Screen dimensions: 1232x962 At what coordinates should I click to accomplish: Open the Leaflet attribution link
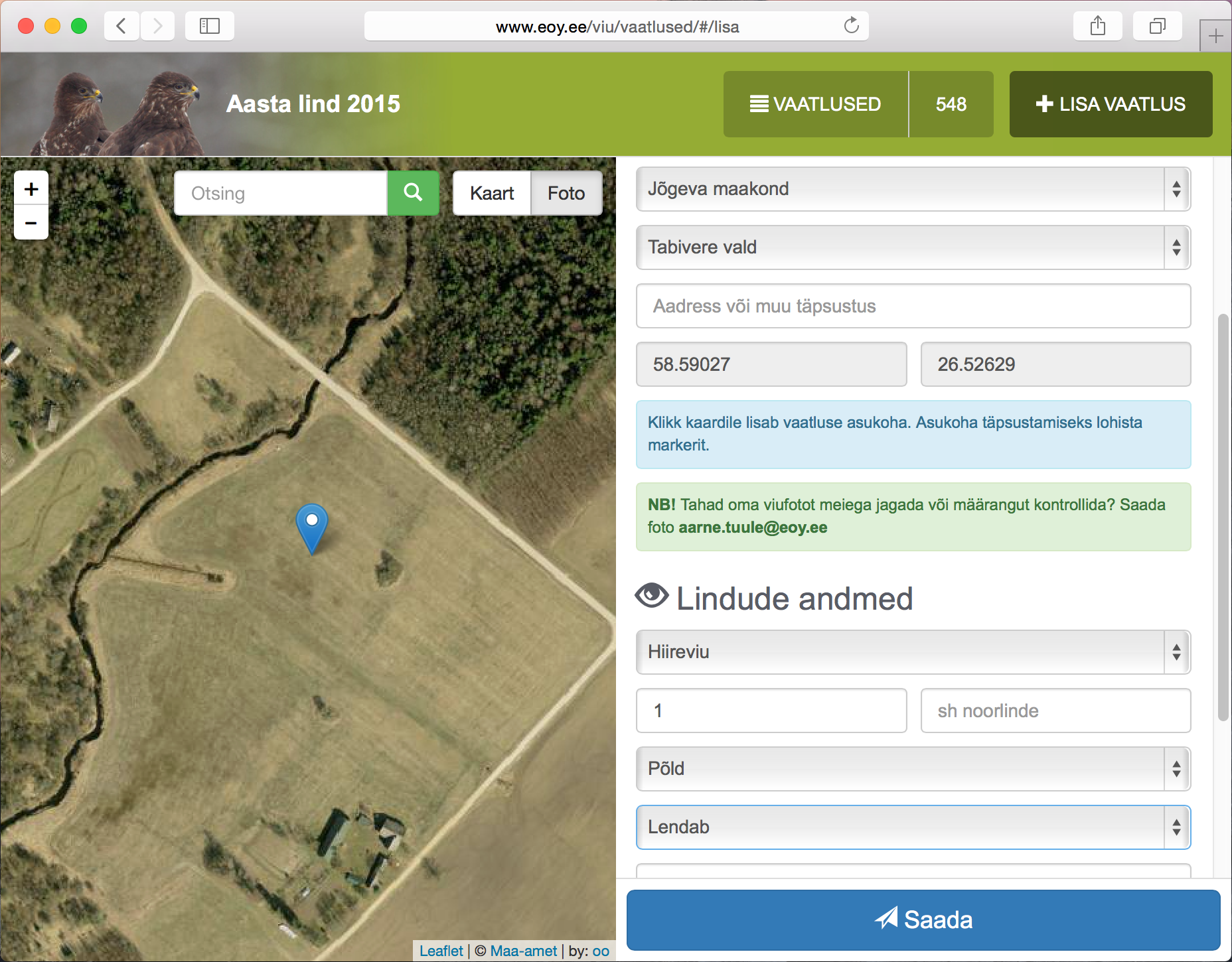[x=441, y=951]
